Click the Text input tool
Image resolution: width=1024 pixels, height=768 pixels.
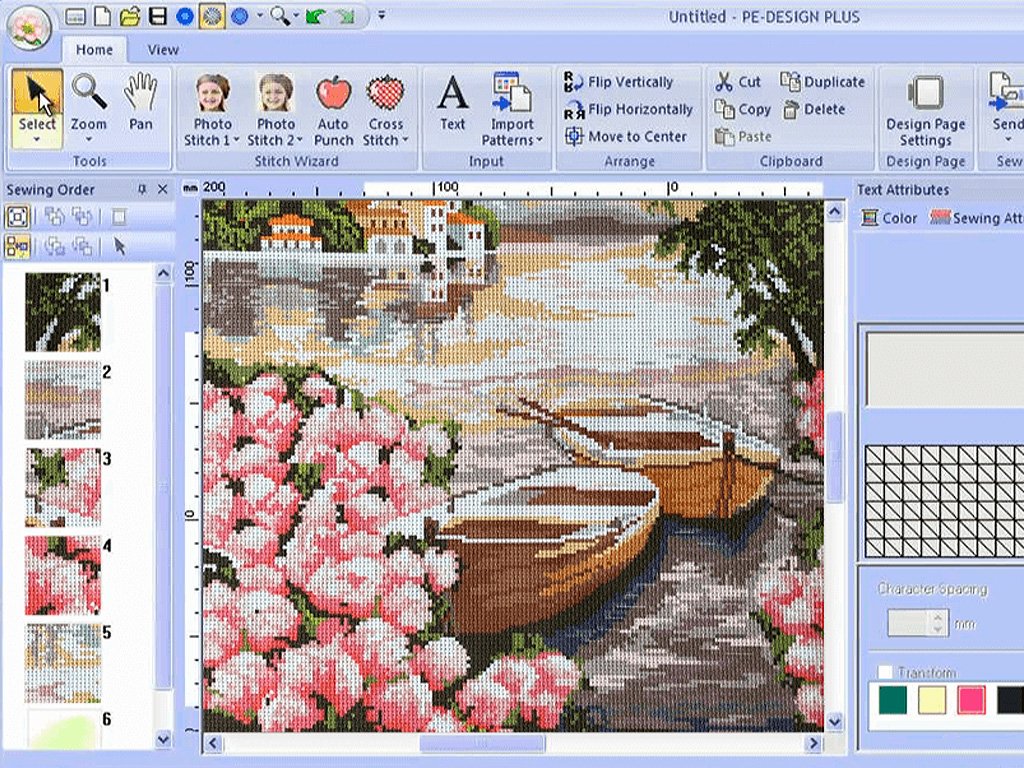coord(452,103)
